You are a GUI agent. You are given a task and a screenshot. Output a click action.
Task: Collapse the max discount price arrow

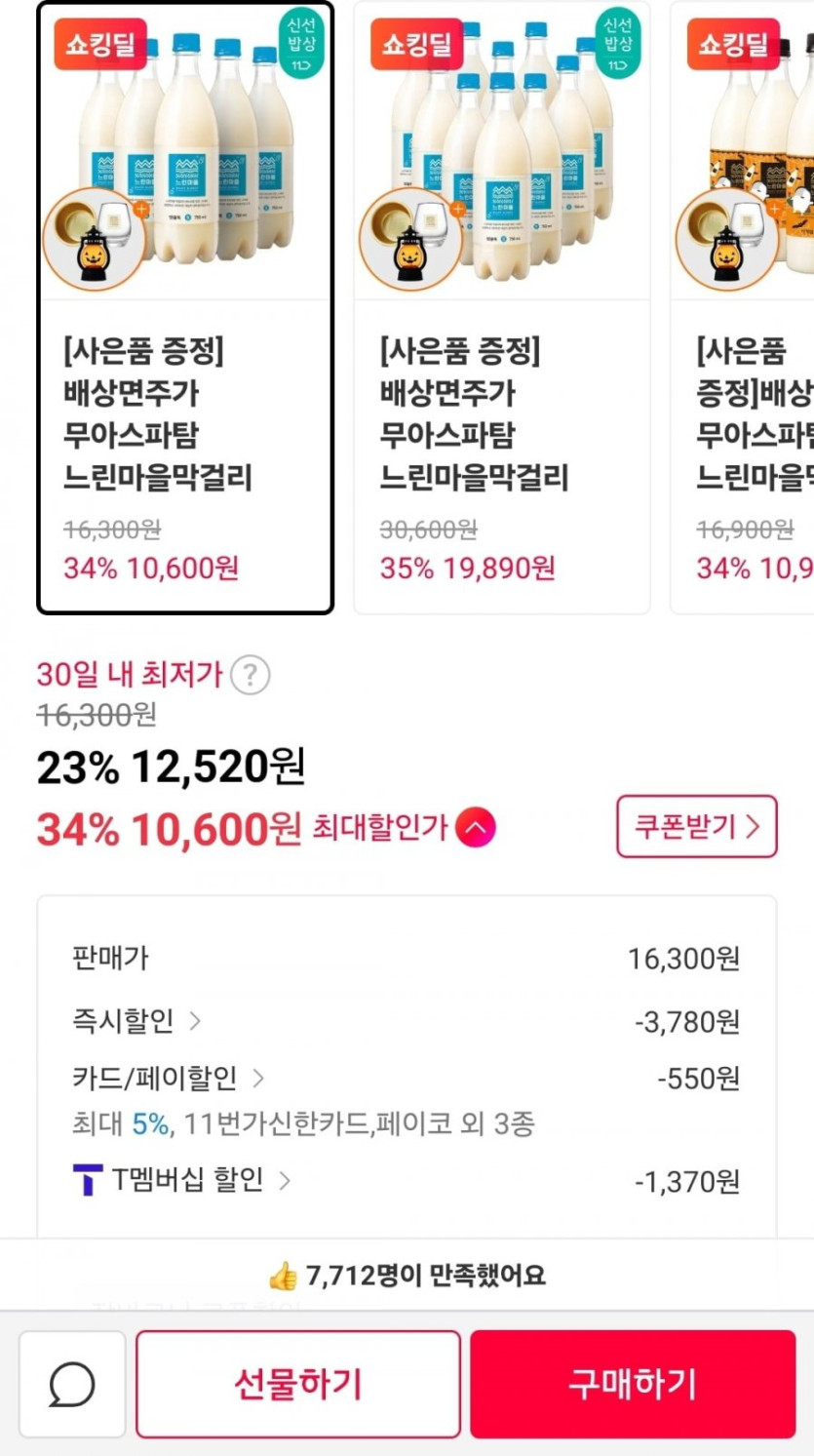[x=475, y=828]
